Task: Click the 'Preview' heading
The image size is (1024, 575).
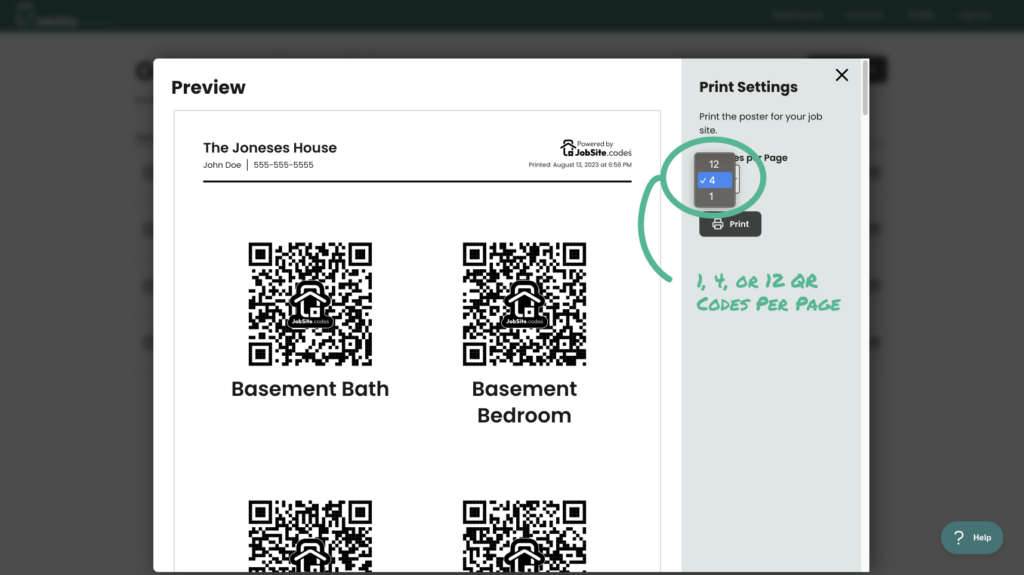Action: [208, 88]
